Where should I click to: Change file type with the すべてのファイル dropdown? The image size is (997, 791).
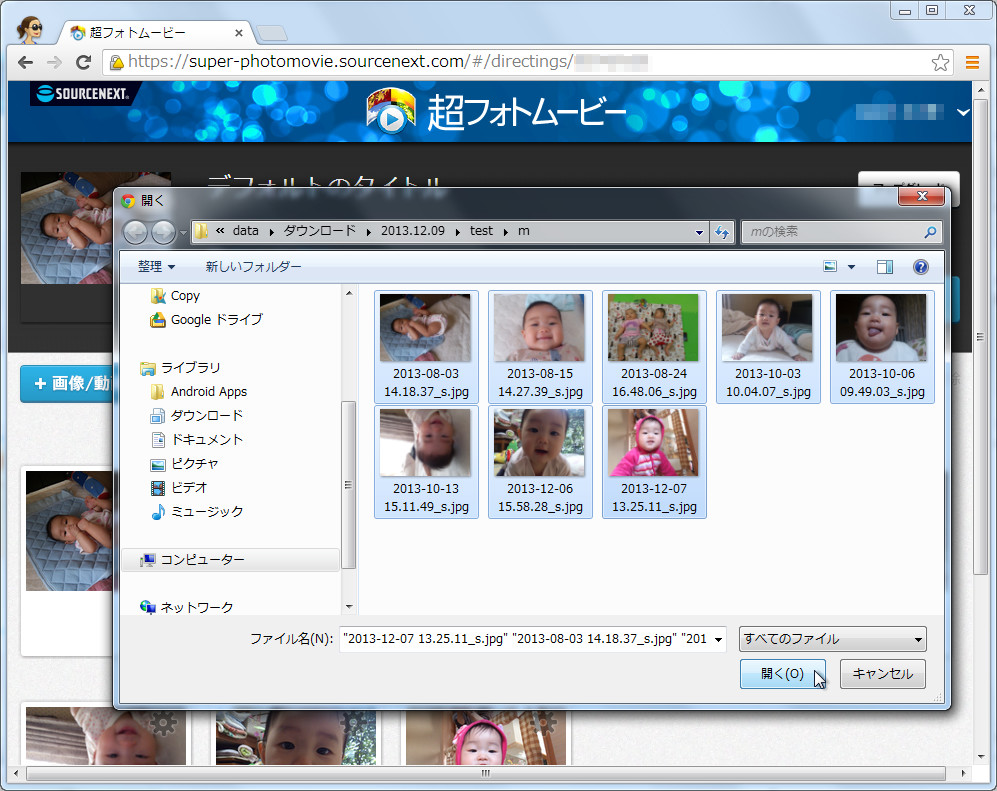tap(833, 638)
